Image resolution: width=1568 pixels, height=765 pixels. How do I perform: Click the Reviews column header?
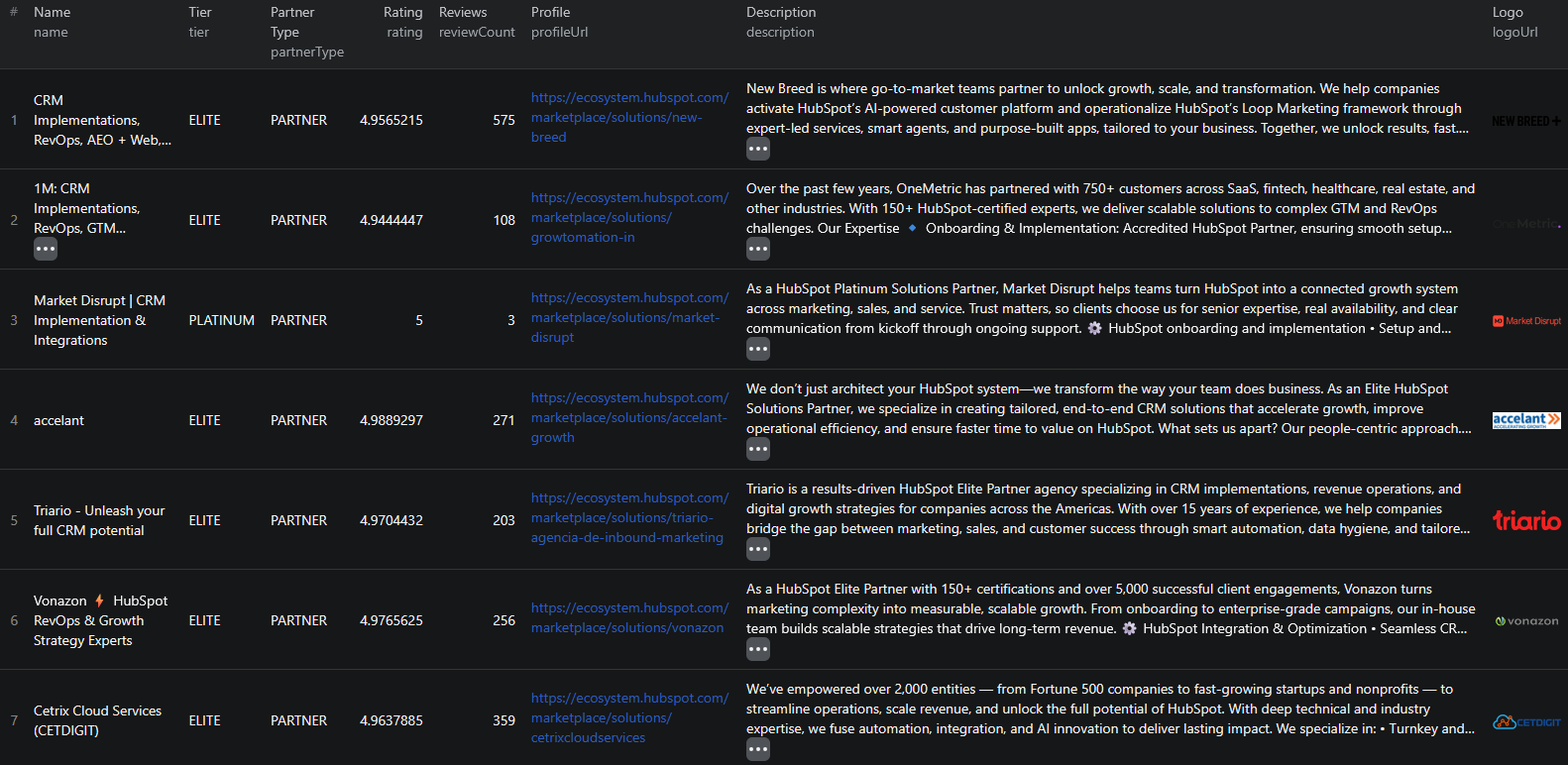tap(463, 13)
